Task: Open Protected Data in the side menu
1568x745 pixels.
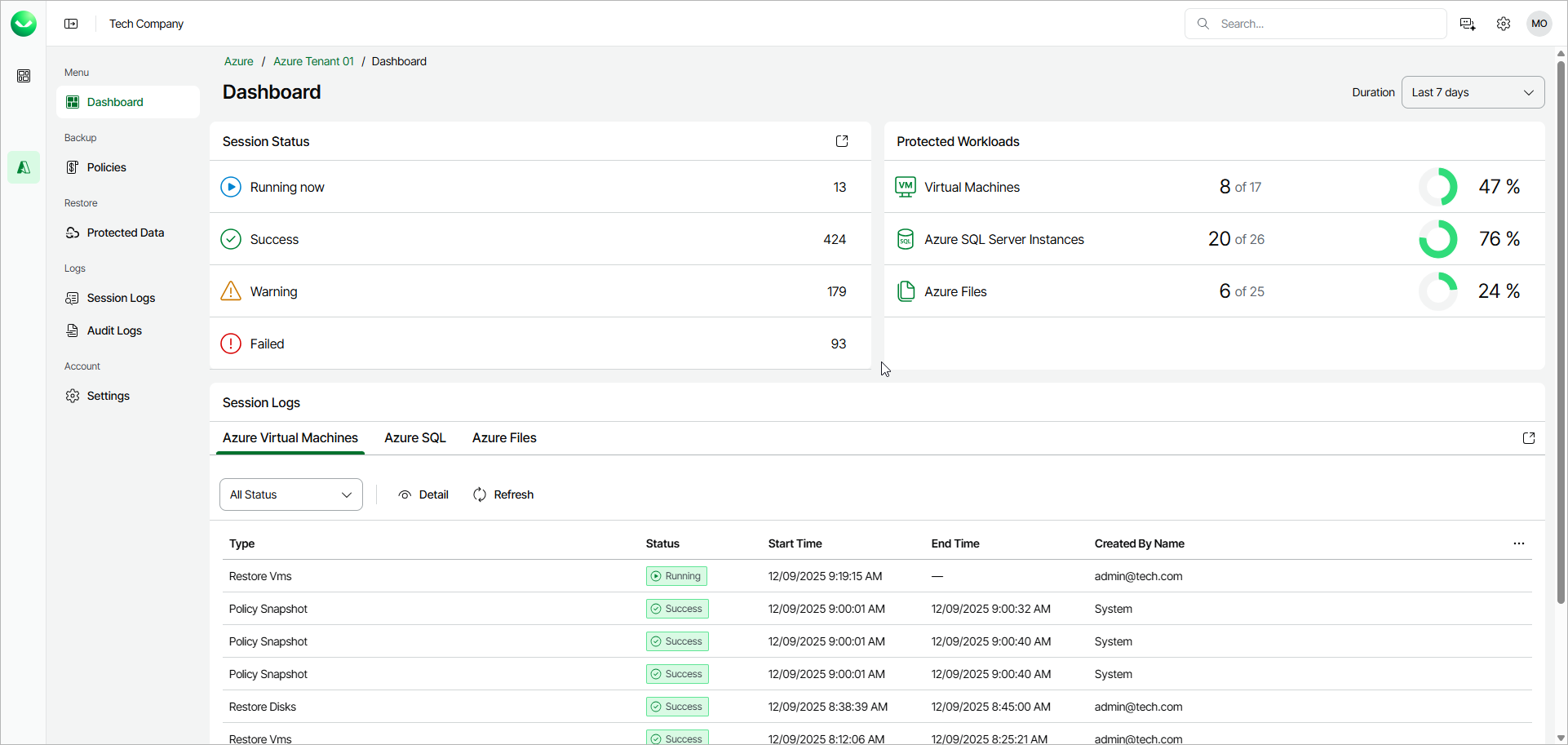Action: pyautogui.click(x=128, y=233)
